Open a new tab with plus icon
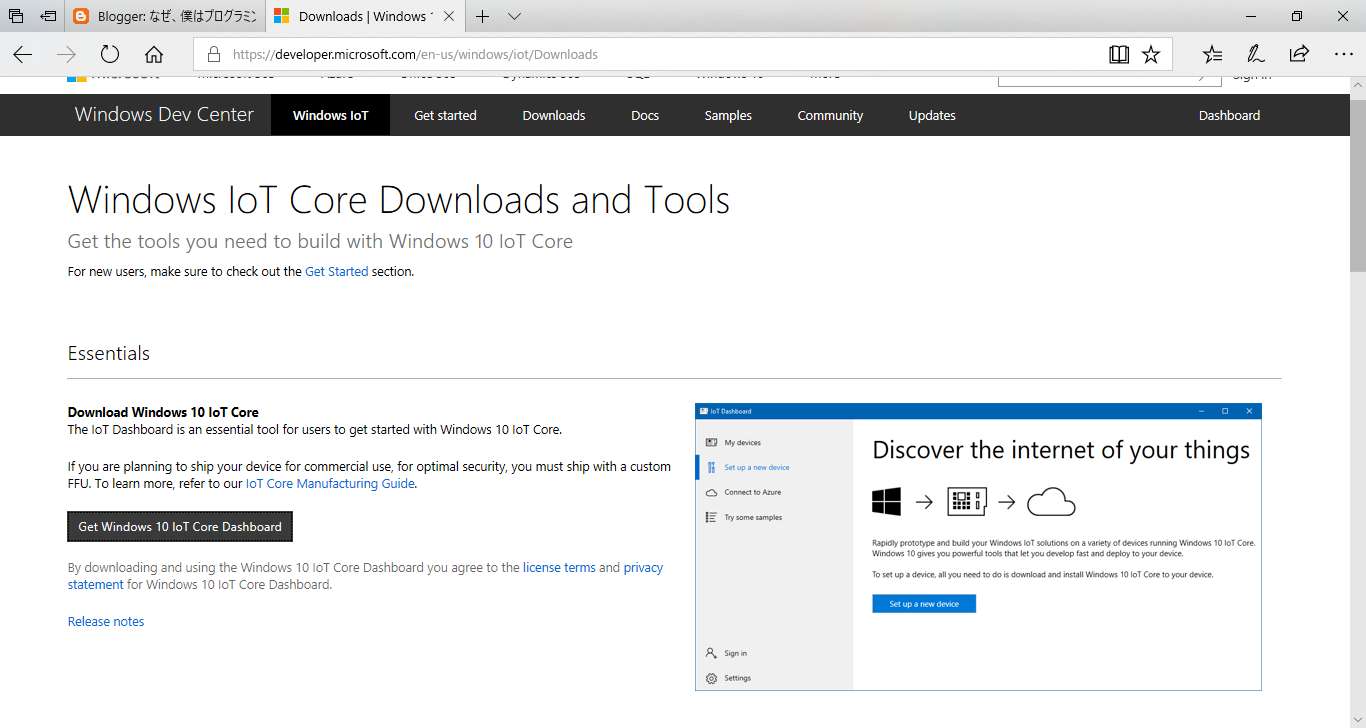 pos(483,16)
